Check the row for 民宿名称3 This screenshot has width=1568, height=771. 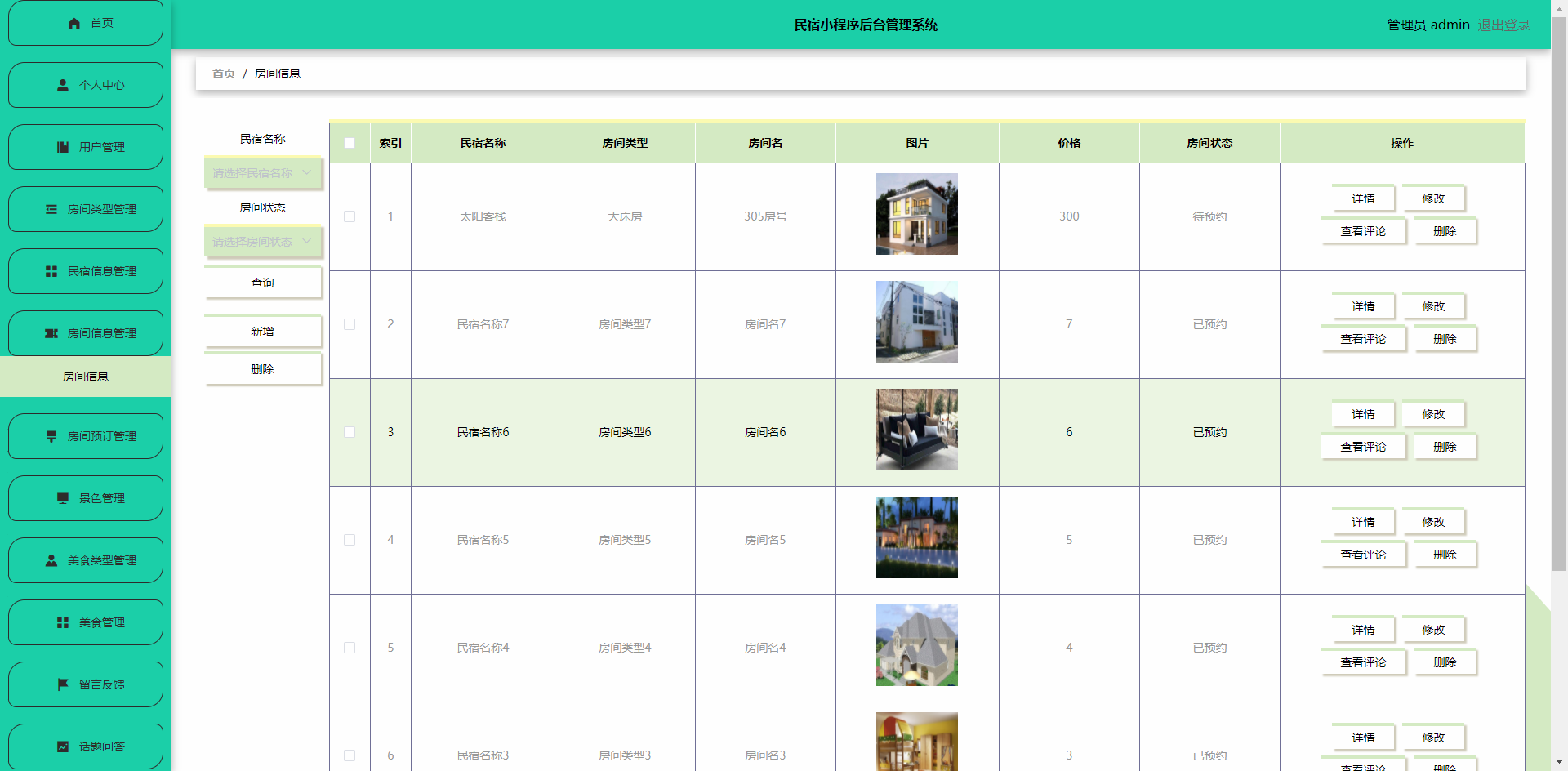click(350, 755)
